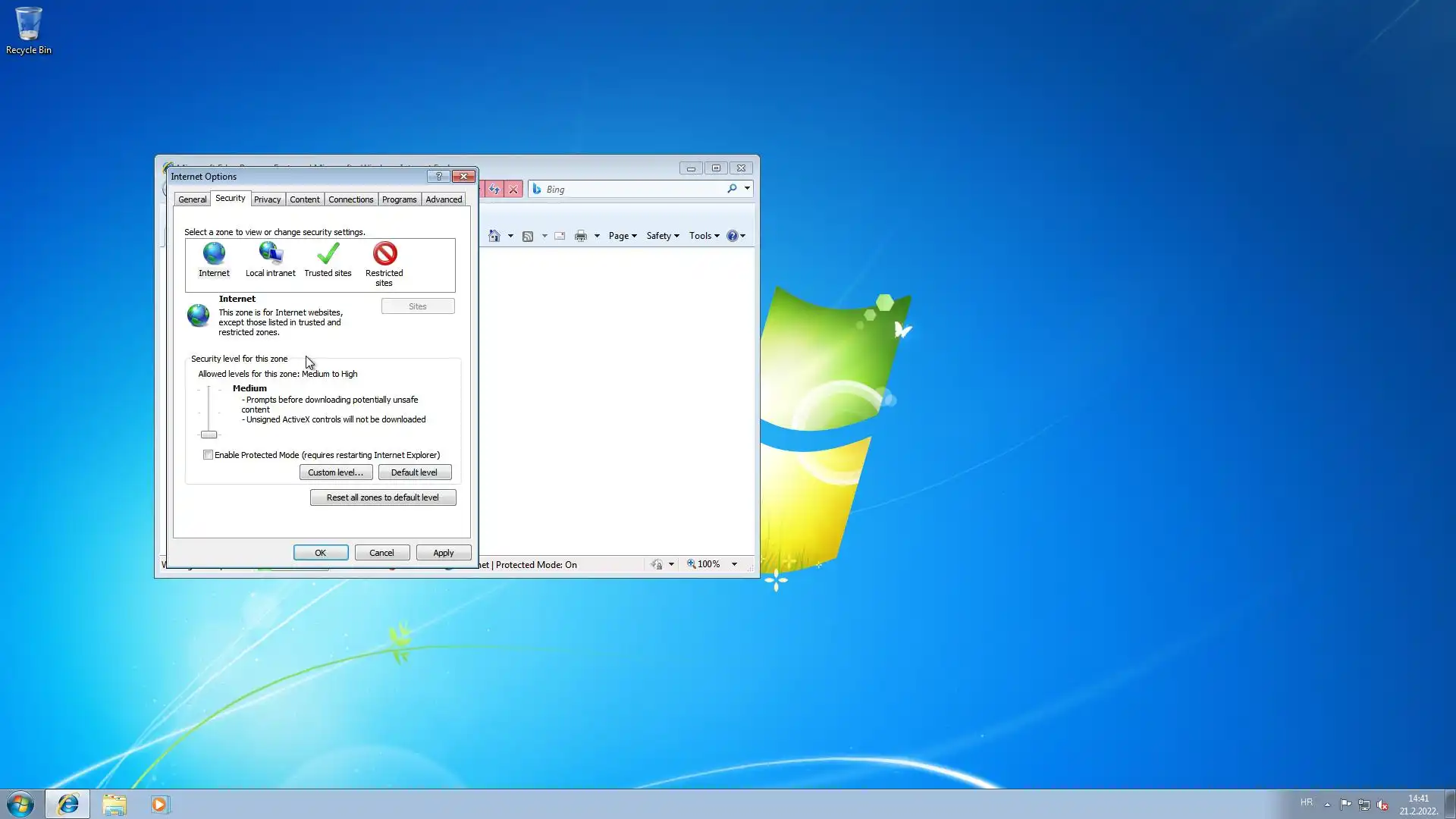Click the security level slider handle
Image resolution: width=1456 pixels, height=819 pixels.
pyautogui.click(x=209, y=435)
